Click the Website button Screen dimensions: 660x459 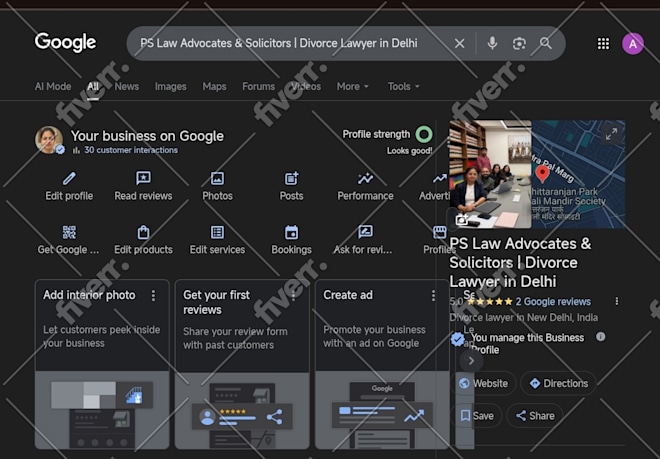(x=484, y=383)
